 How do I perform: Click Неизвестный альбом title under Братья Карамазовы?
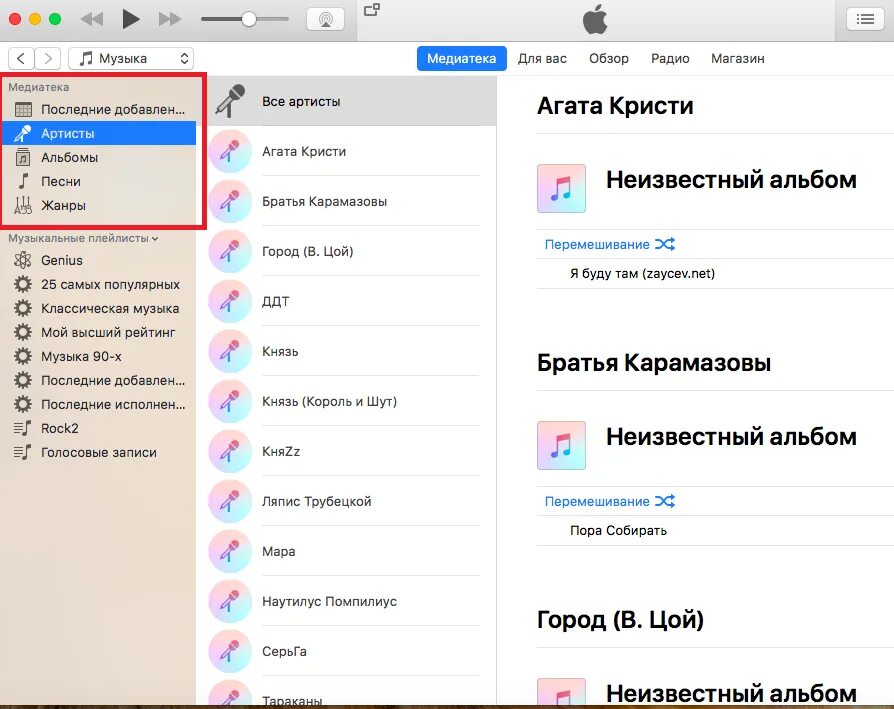(731, 437)
